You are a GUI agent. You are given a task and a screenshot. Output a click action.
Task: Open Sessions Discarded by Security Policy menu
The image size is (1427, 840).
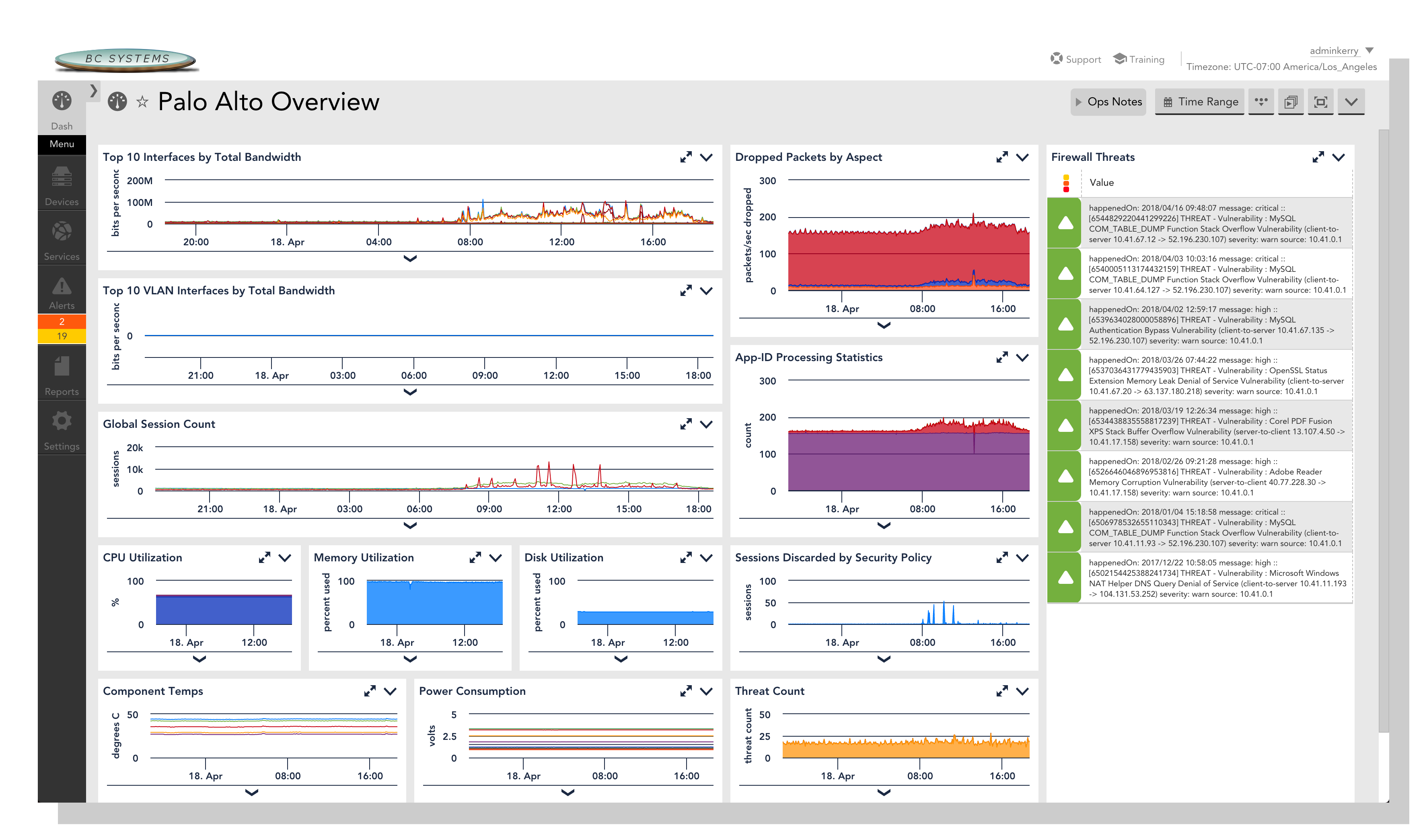coord(1022,558)
